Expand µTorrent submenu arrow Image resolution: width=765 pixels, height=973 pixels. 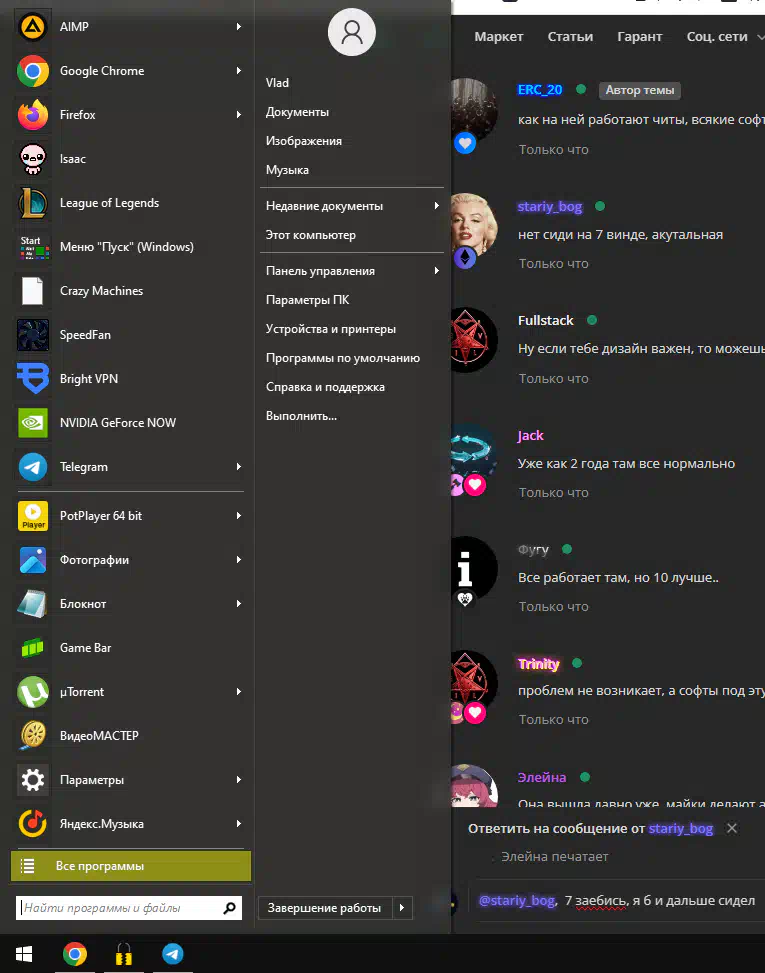tap(239, 692)
